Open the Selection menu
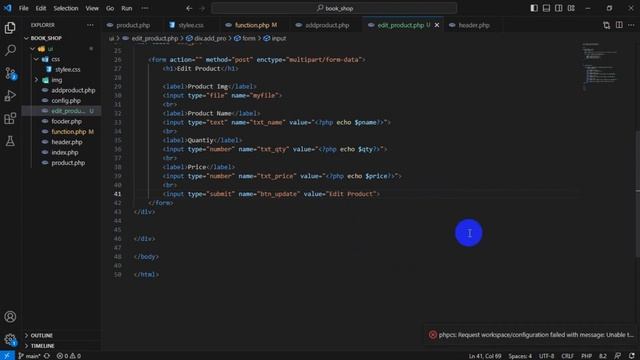 66,8
